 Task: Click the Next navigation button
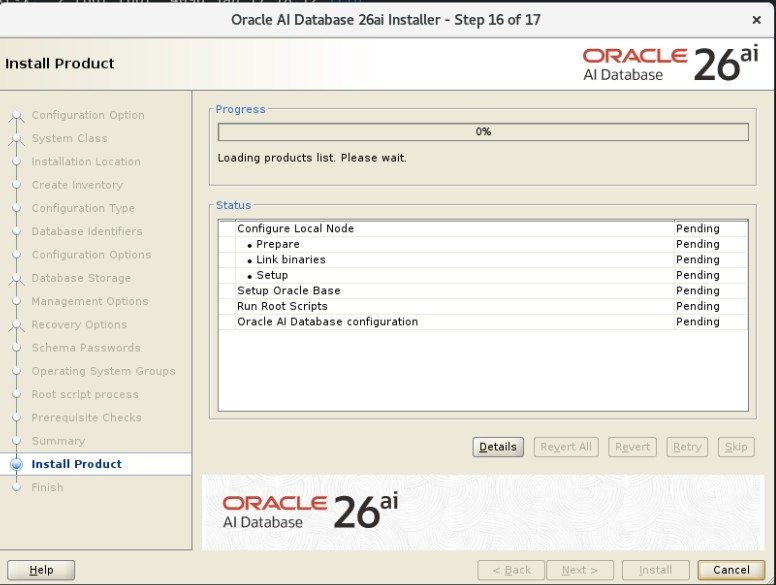coord(580,570)
